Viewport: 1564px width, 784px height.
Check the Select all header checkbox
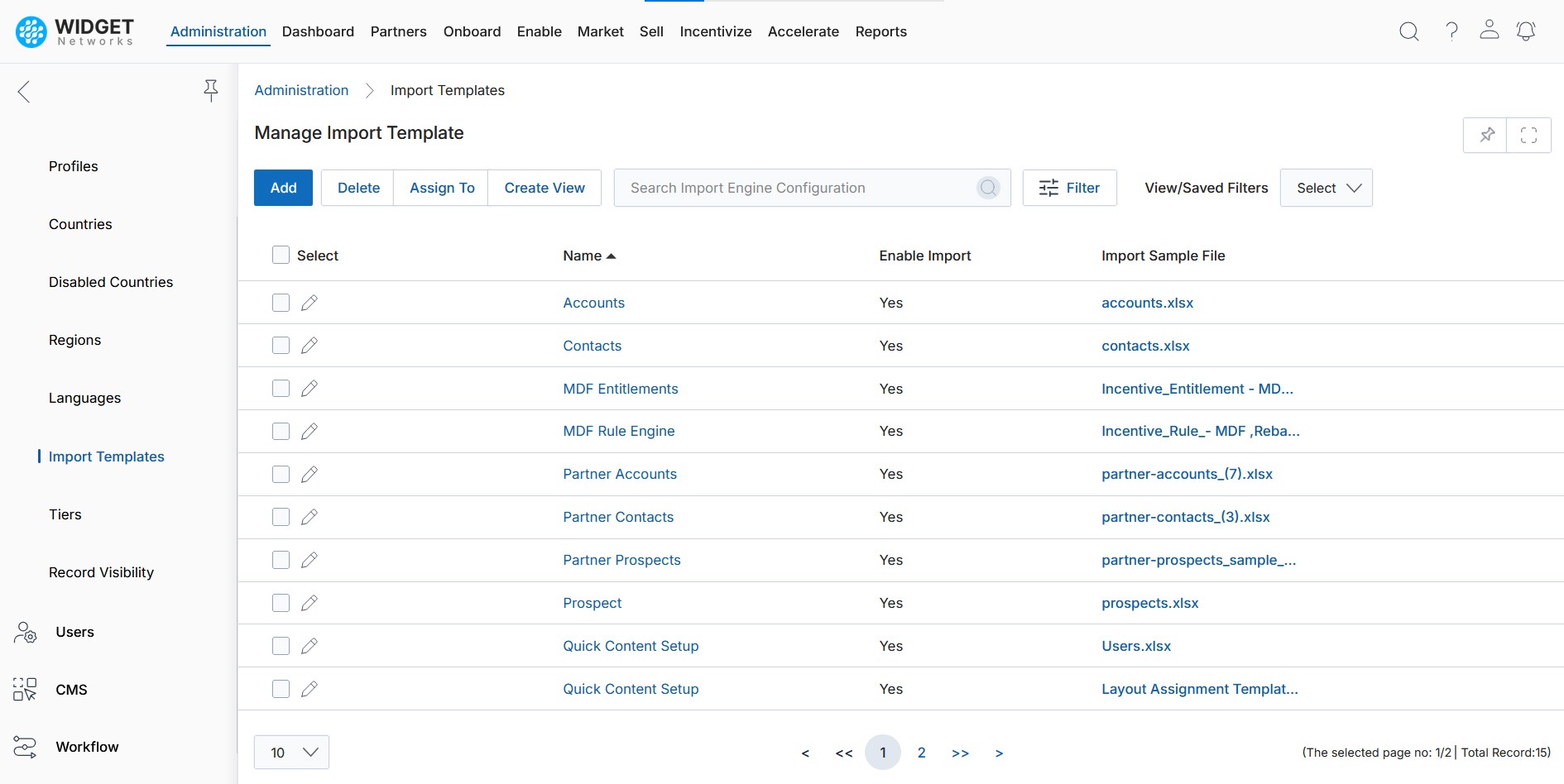[281, 255]
